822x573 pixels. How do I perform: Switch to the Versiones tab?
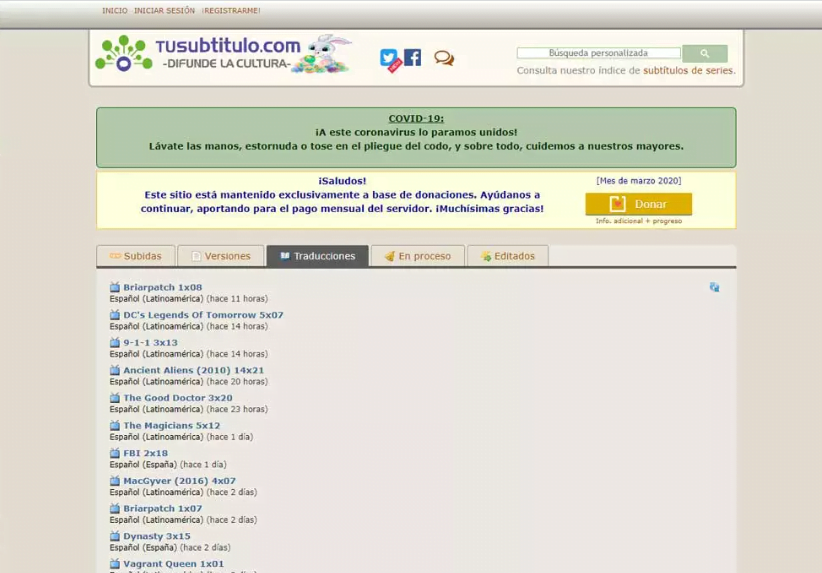(221, 256)
